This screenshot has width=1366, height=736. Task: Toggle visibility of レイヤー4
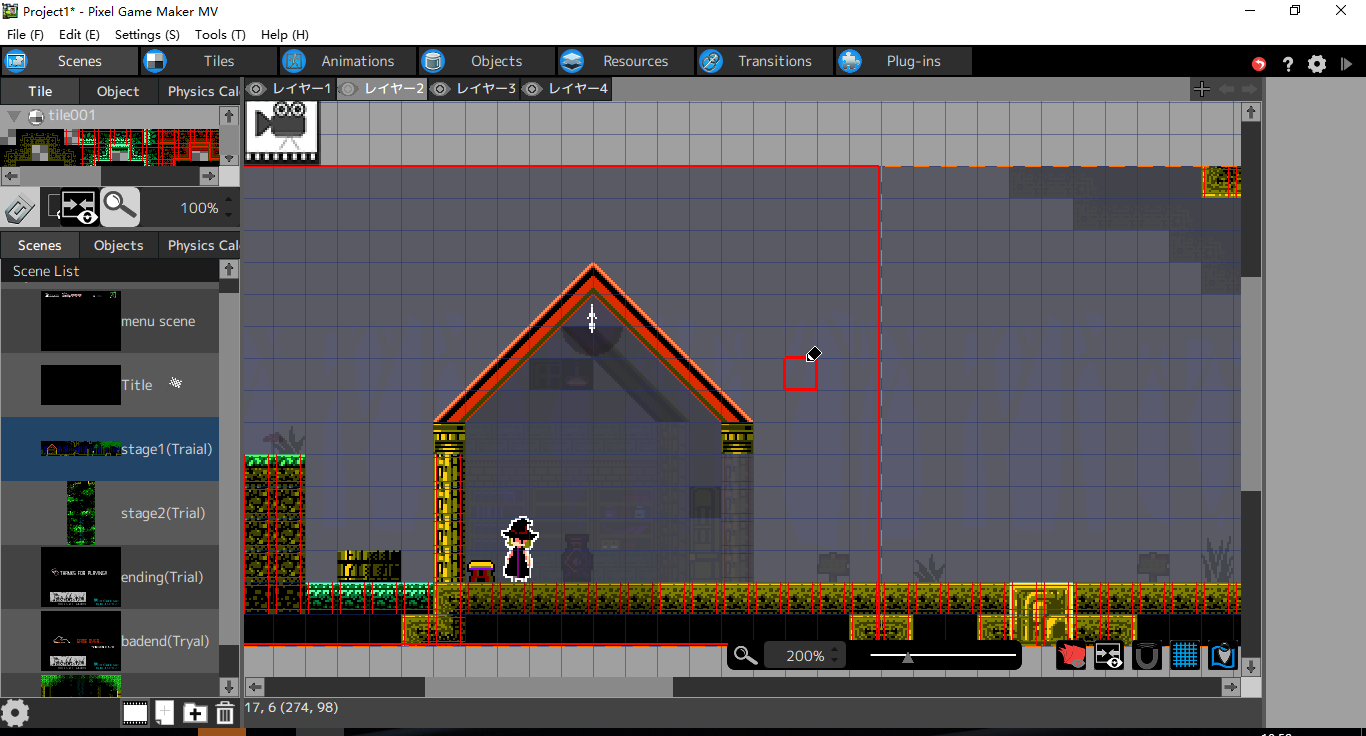coord(532,89)
